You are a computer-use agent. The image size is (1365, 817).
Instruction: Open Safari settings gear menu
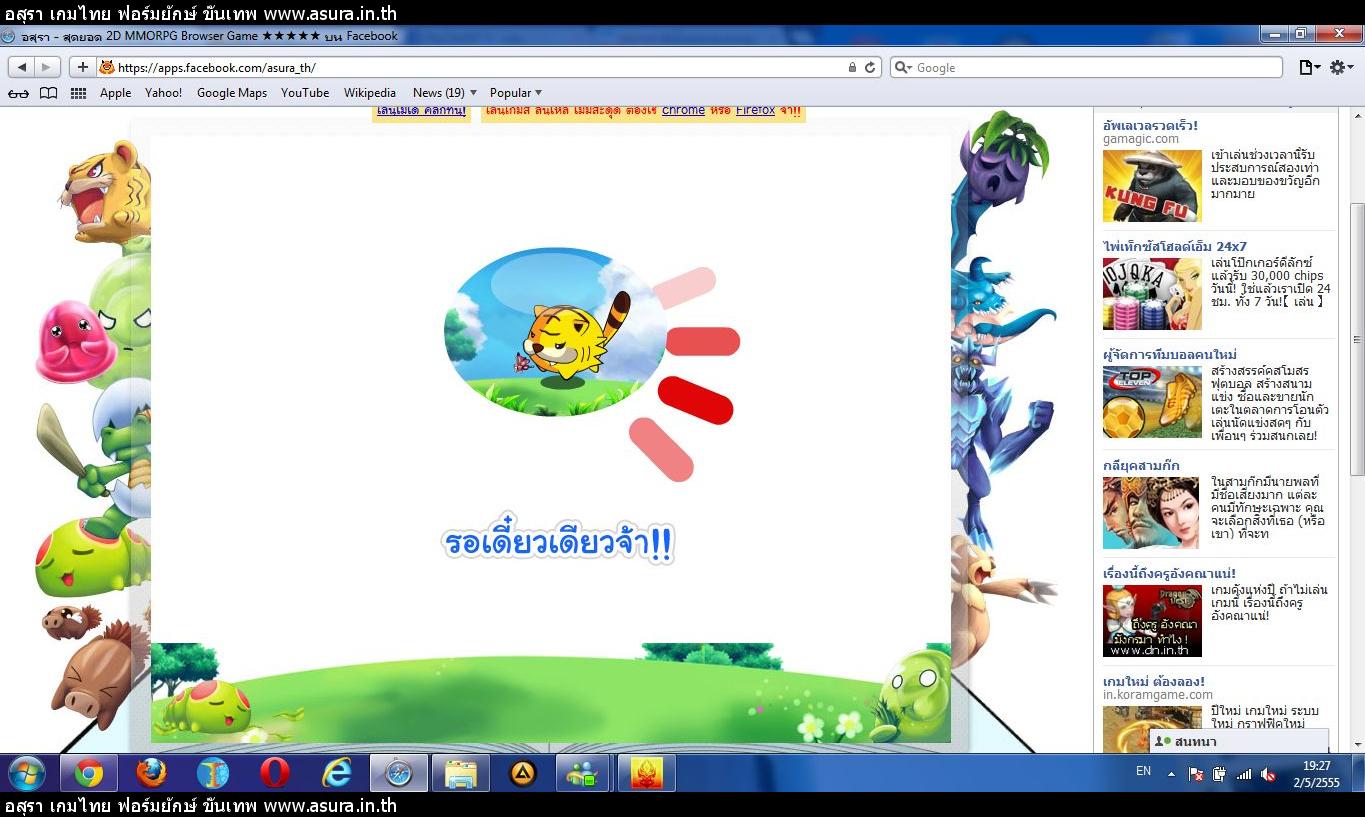tap(1341, 67)
